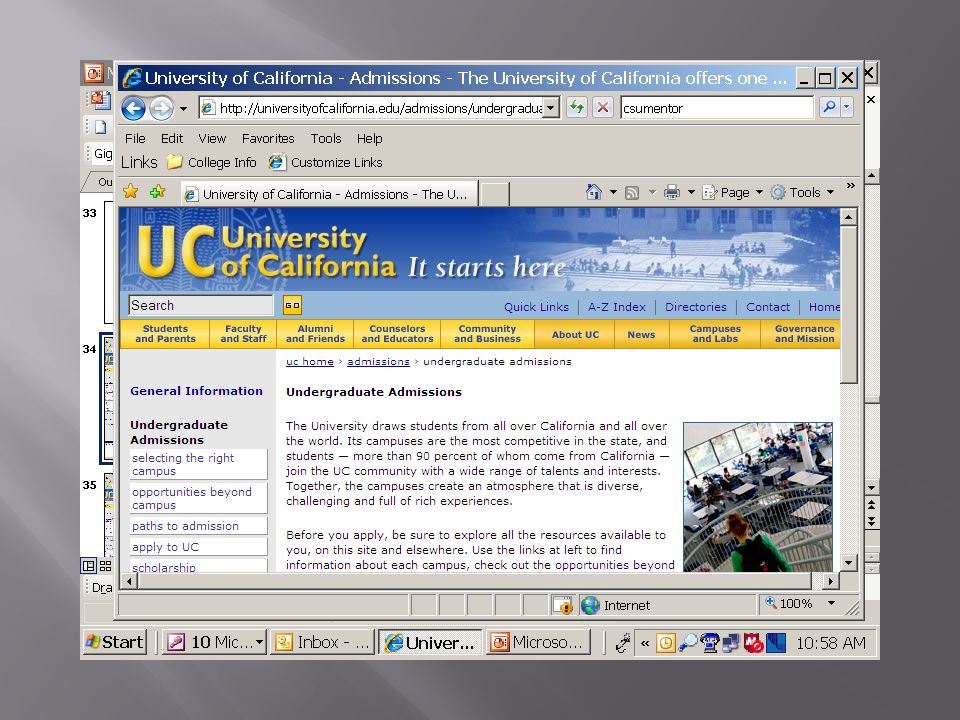Select Faculty and Staff nav tab
960x720 pixels.
click(x=243, y=334)
